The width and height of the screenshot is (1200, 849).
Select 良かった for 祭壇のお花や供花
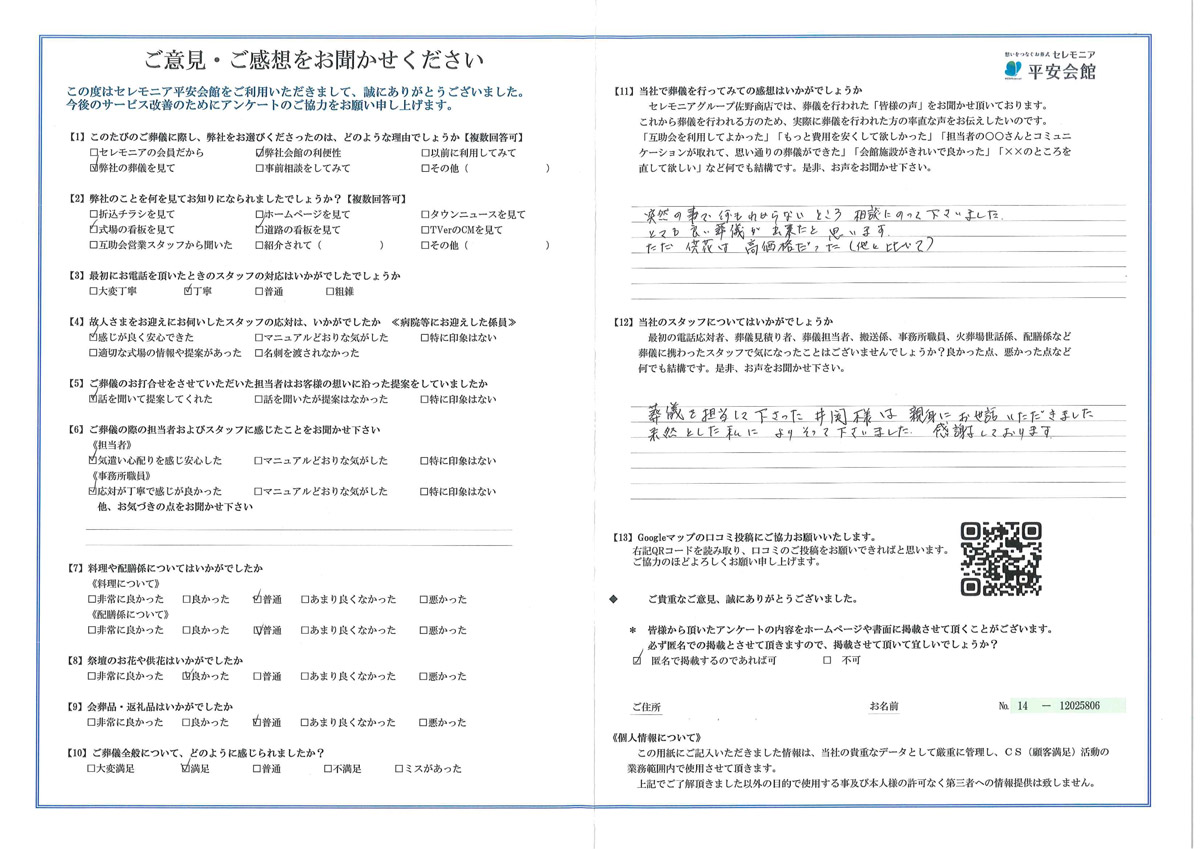(x=187, y=676)
